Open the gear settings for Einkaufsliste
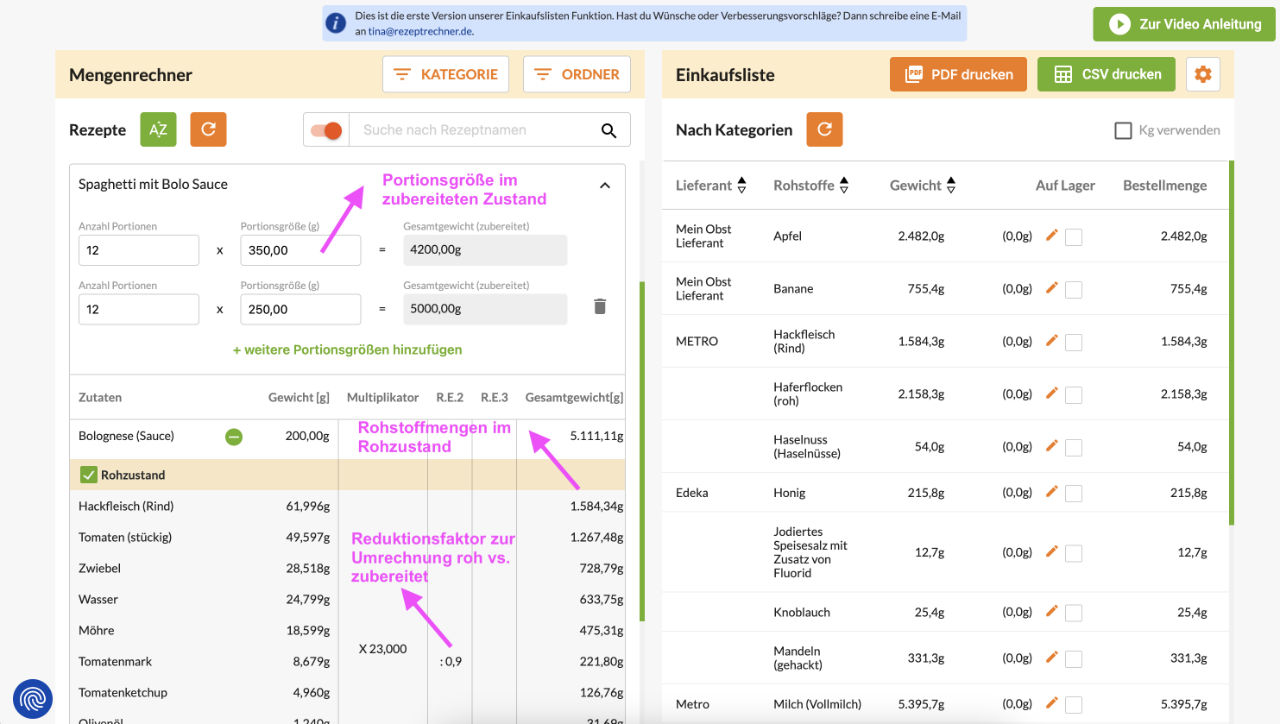The width and height of the screenshot is (1280, 724). [x=1203, y=74]
